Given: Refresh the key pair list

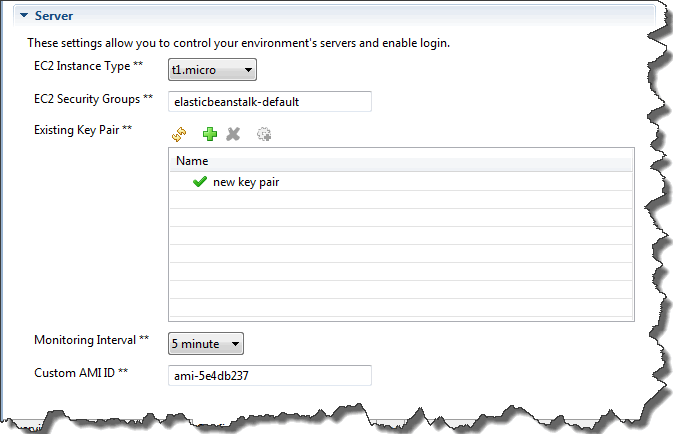Looking at the screenshot, I should (x=179, y=133).
